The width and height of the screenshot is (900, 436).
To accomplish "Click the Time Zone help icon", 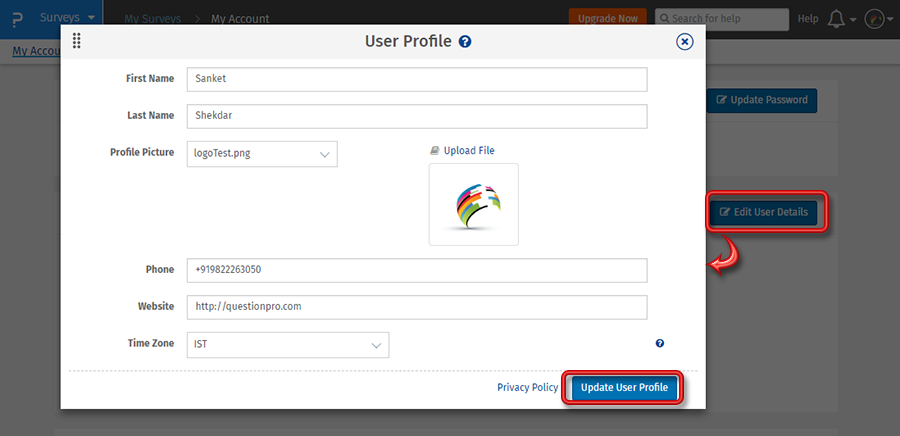I will (660, 344).
